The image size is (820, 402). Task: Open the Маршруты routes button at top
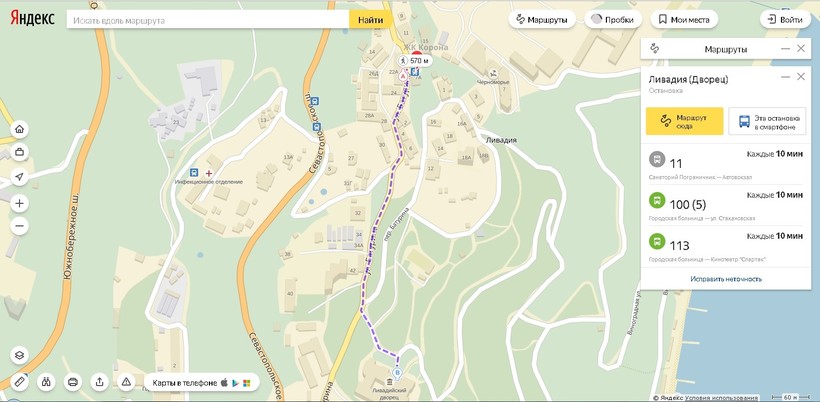540,19
